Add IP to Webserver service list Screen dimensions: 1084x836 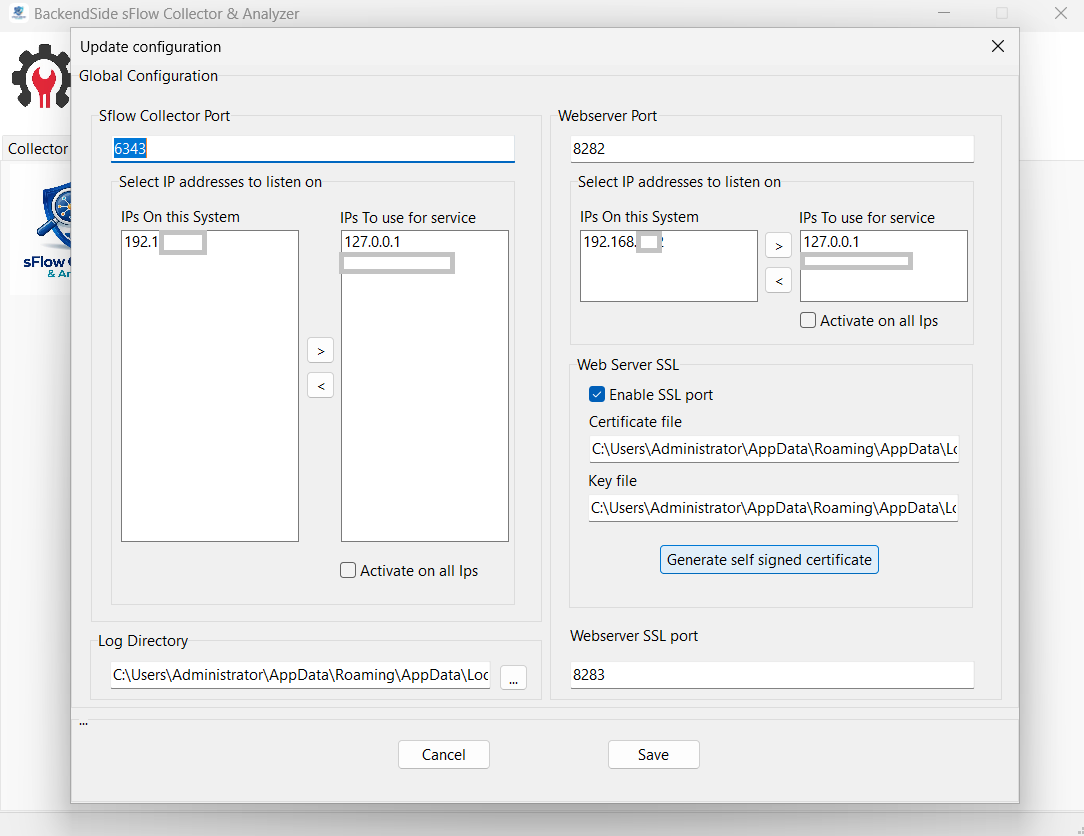coord(778,245)
